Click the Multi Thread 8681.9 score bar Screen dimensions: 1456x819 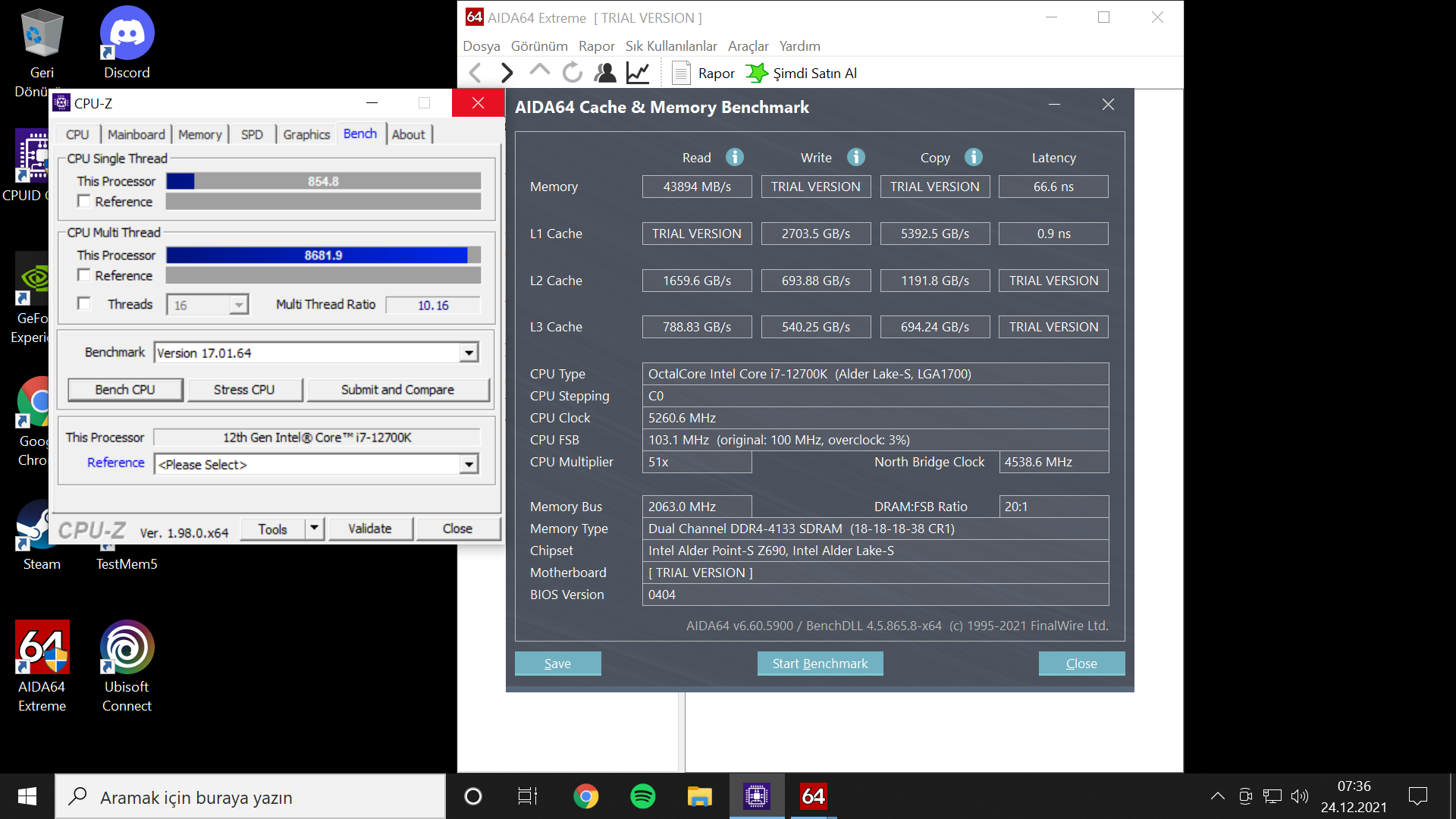(323, 255)
